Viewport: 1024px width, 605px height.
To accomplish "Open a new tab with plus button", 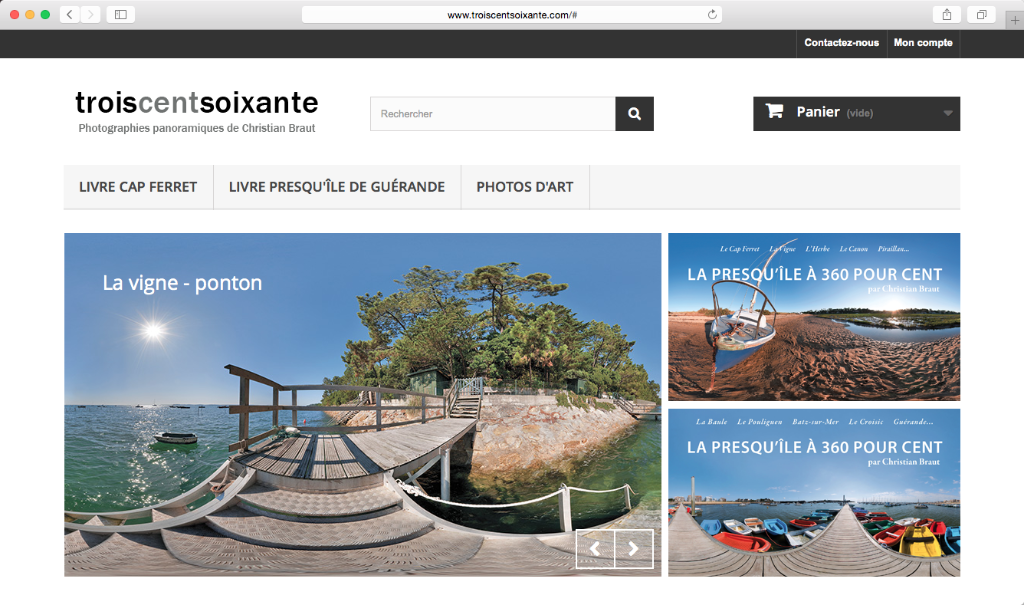I will [x=1015, y=20].
